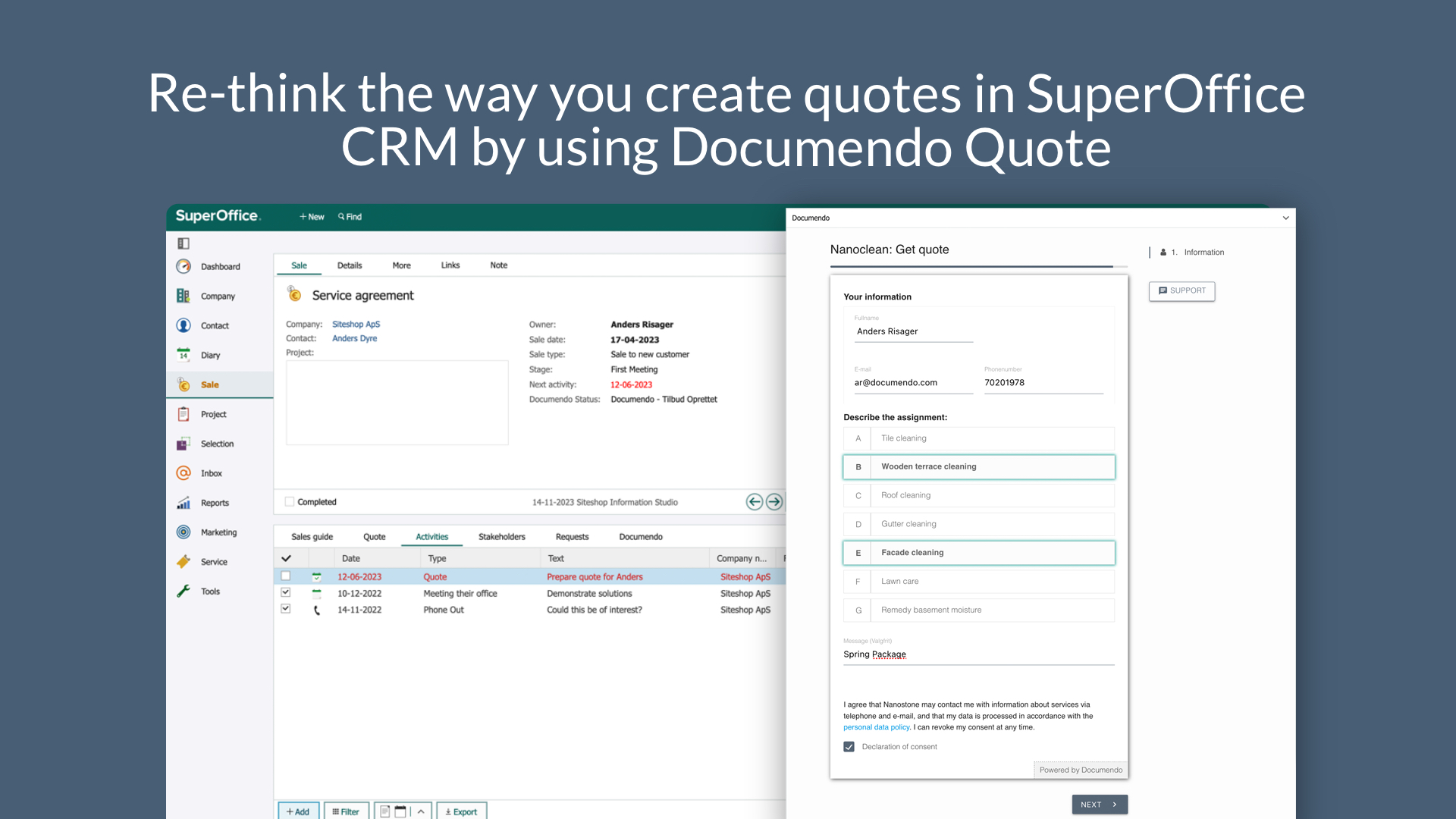Click the SUPPORT button

pyautogui.click(x=1181, y=291)
